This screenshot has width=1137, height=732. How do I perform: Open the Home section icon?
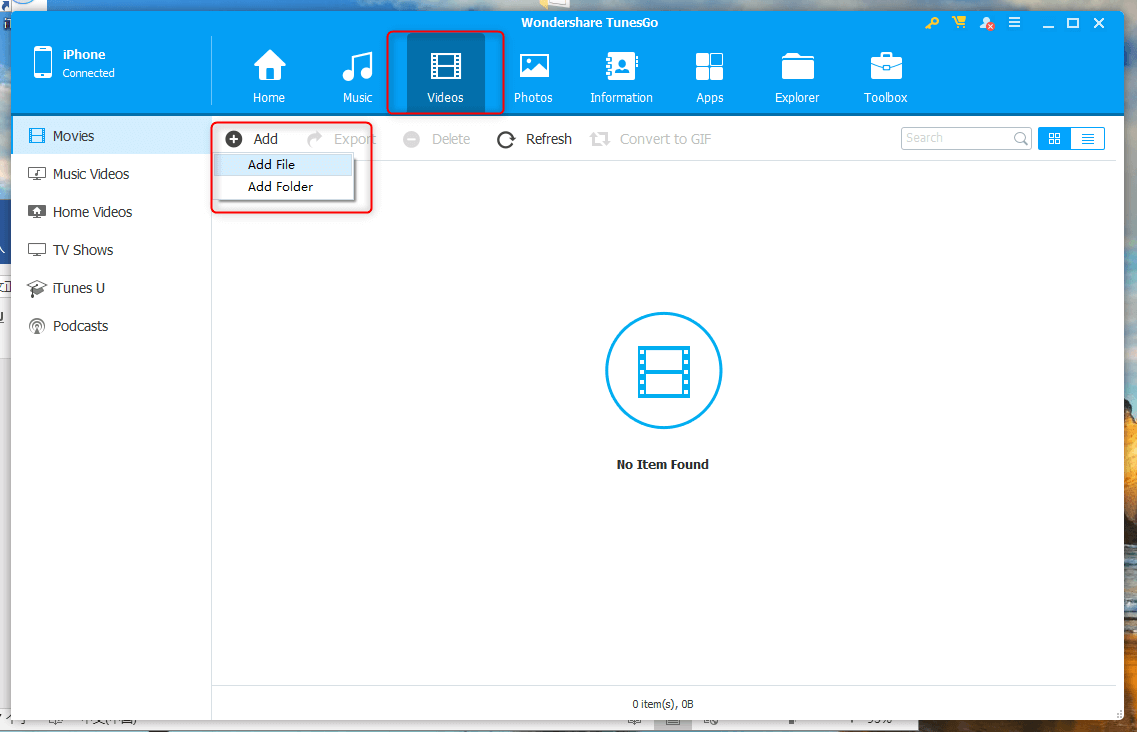[x=269, y=68]
